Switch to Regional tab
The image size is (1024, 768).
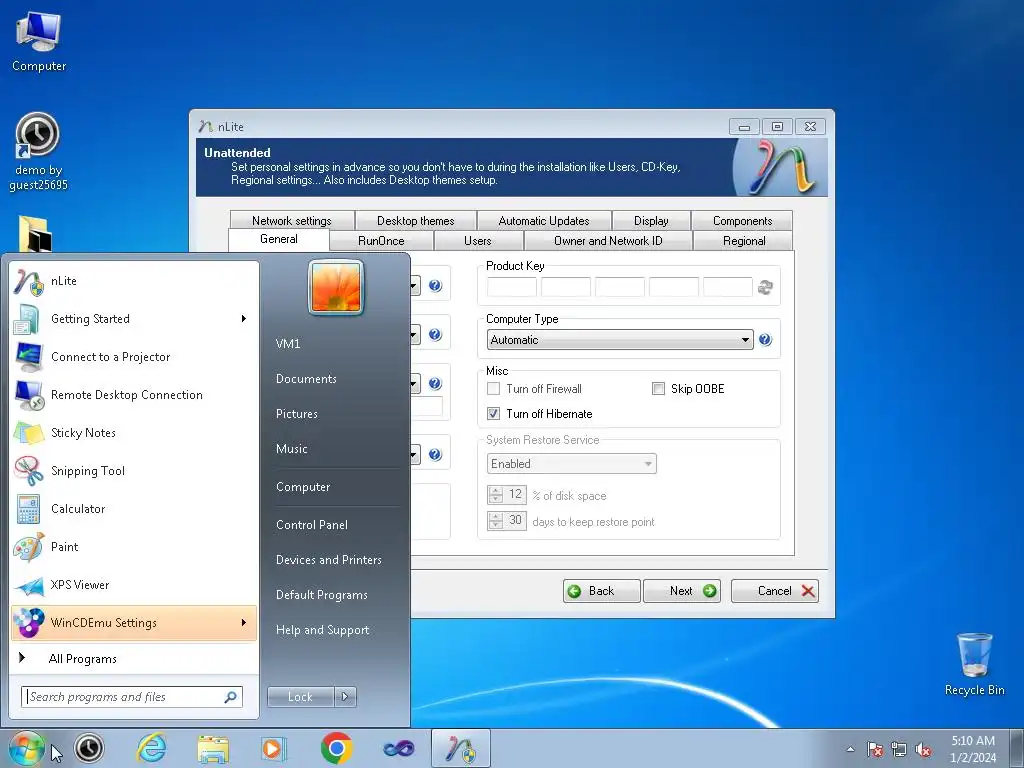click(744, 240)
